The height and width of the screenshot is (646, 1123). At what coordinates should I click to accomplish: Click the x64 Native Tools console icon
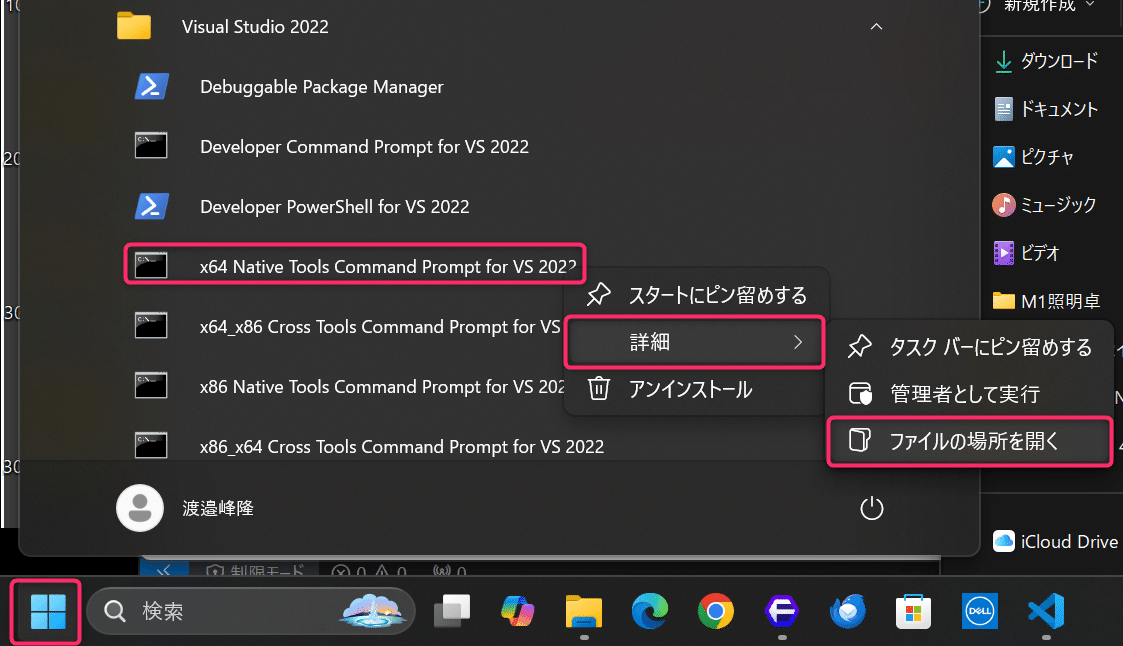(x=151, y=266)
